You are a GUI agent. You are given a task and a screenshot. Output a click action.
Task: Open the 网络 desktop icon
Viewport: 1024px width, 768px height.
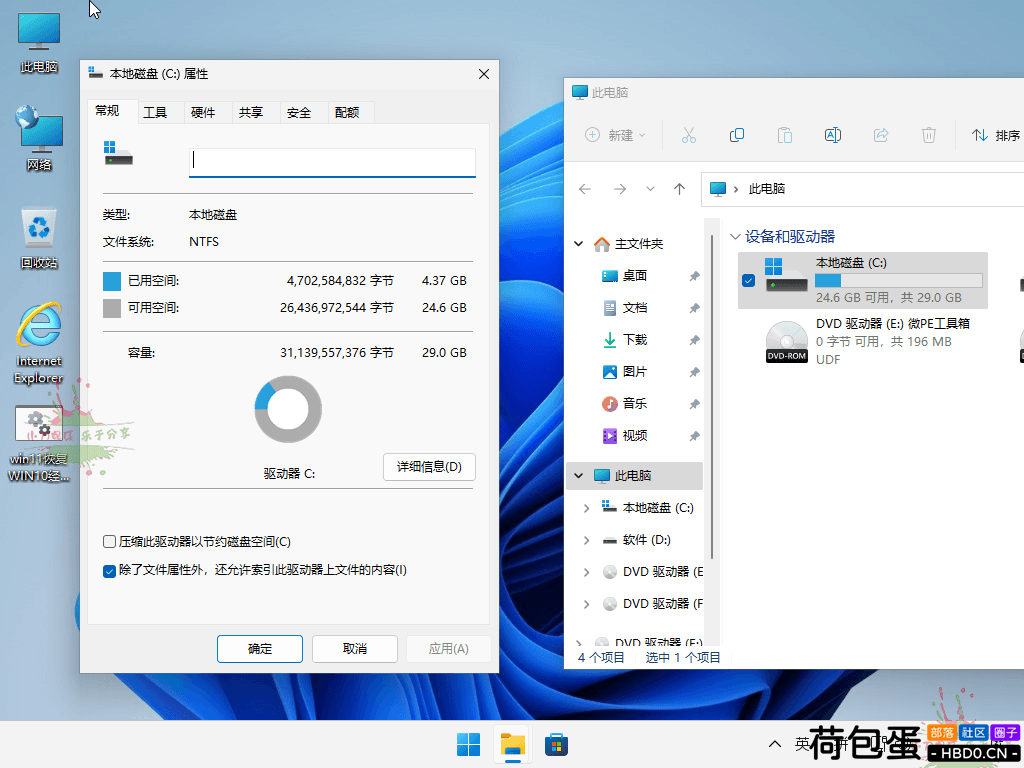click(x=39, y=138)
